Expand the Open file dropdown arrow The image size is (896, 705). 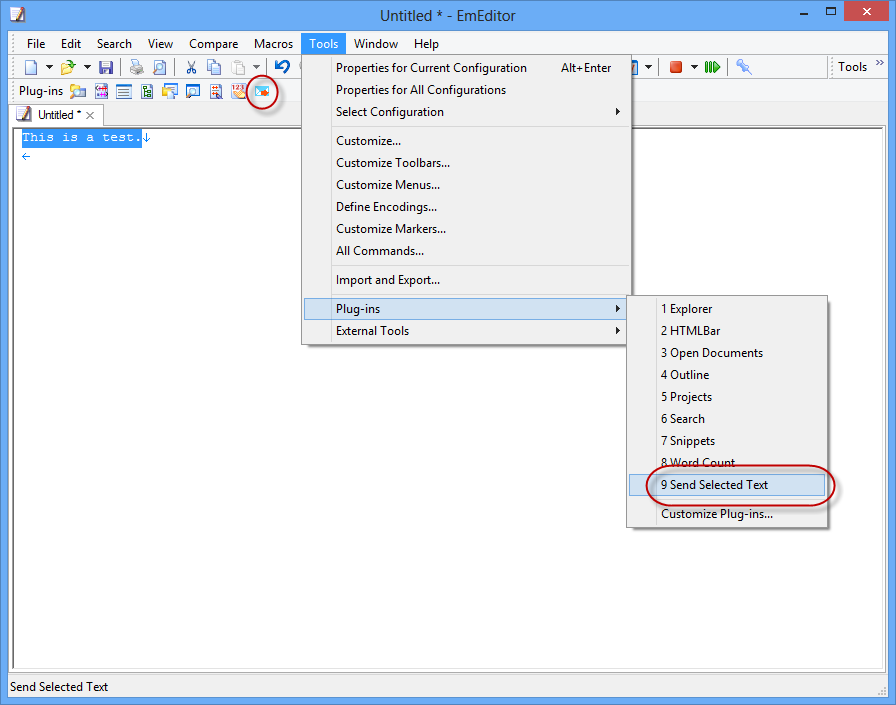coord(87,67)
